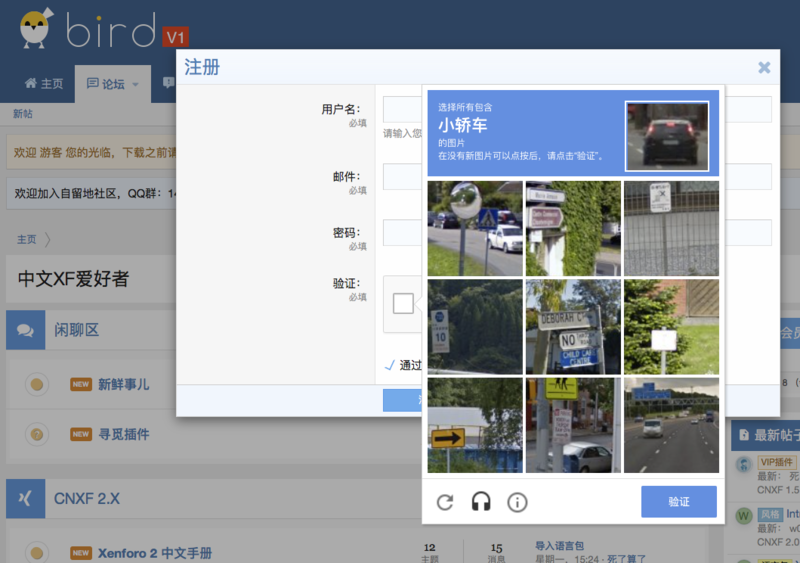
Task: Open the captcha help info icon
Action: click(x=517, y=502)
